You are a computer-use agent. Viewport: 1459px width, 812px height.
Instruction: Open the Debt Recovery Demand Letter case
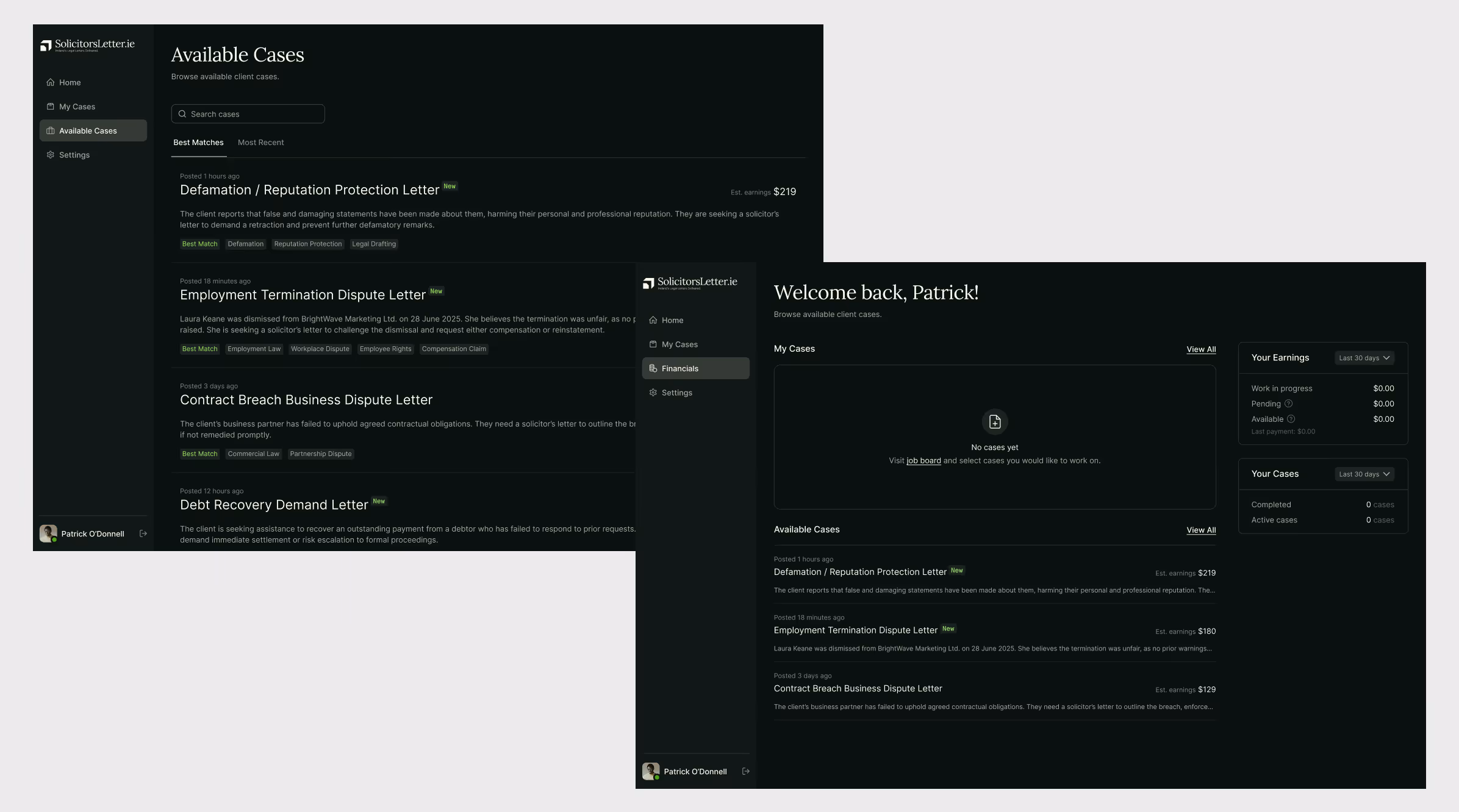click(274, 505)
